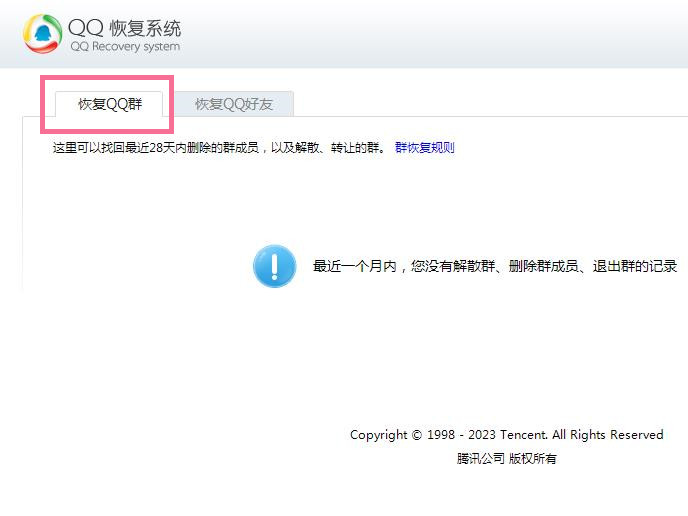Click the QQ Recovery system subtitle

tap(125, 47)
